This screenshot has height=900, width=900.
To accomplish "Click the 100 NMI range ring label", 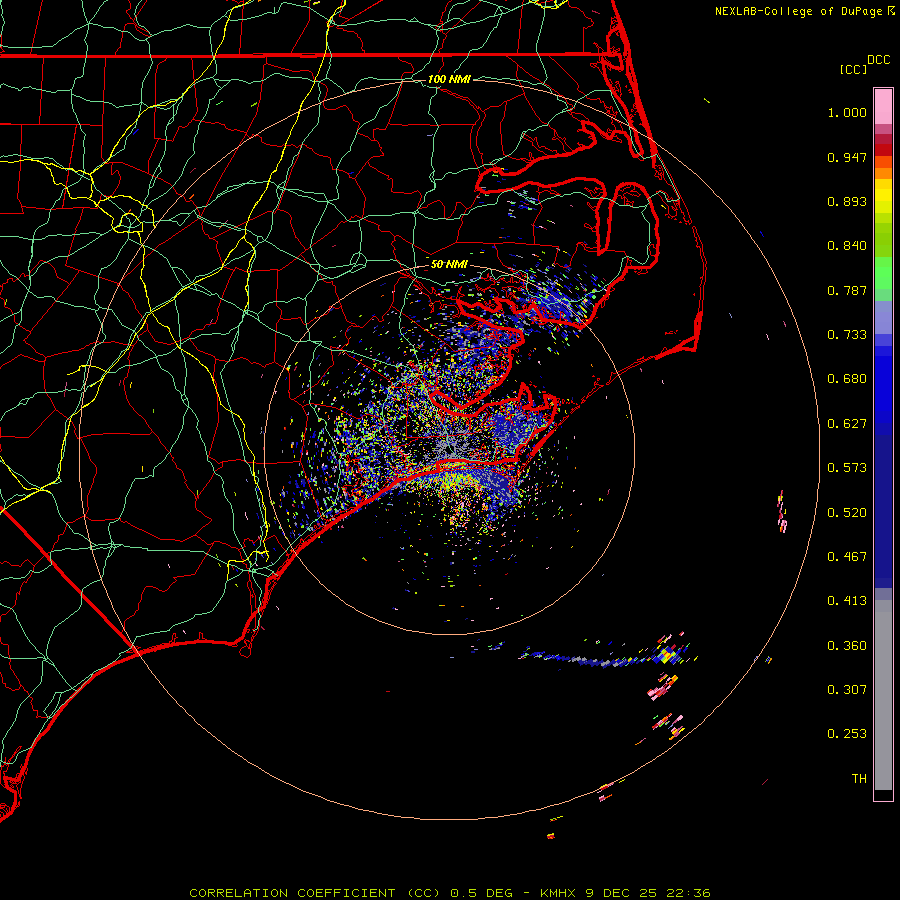I will (x=449, y=79).
